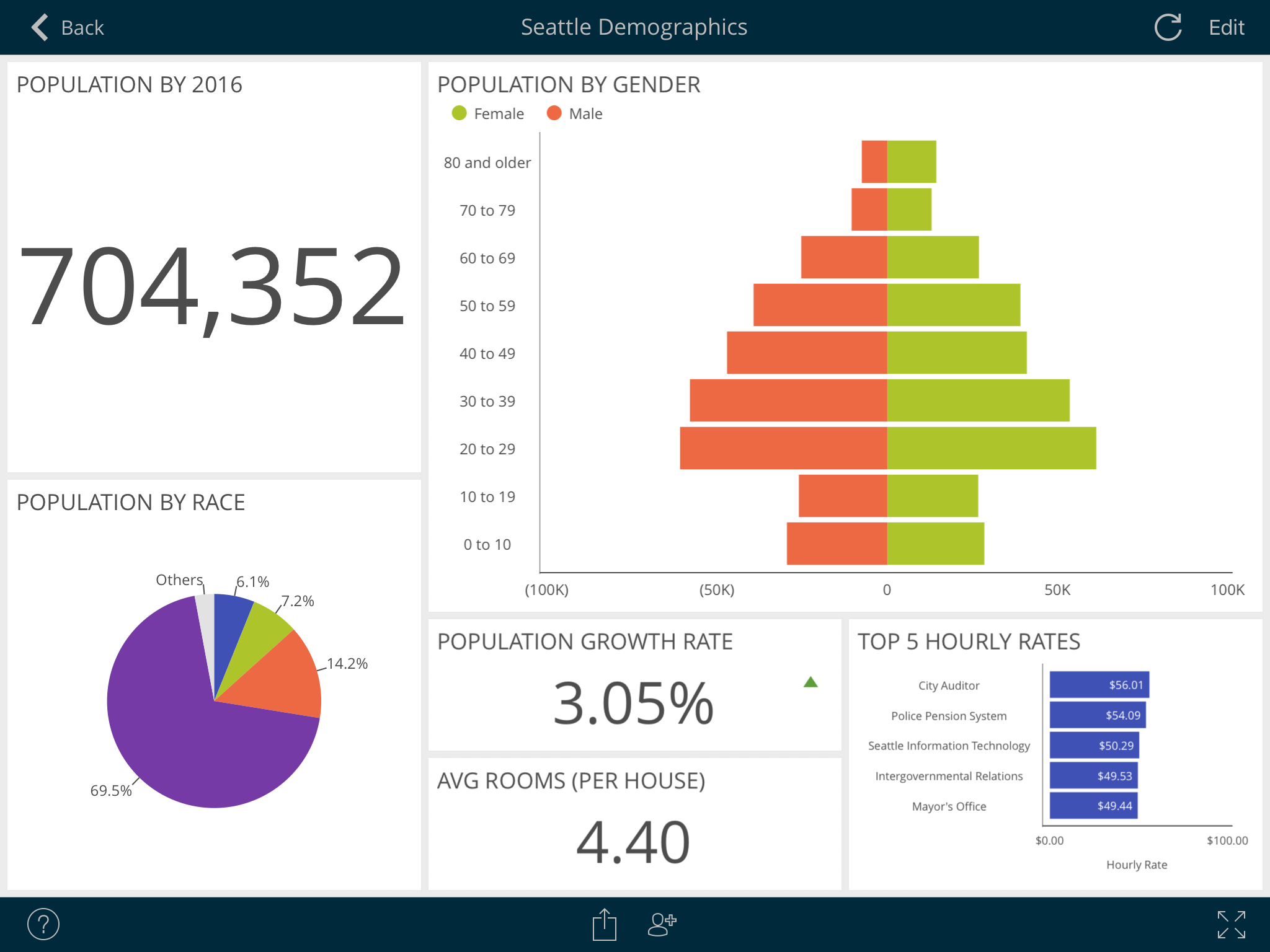Click the Help question mark icon

[x=43, y=922]
